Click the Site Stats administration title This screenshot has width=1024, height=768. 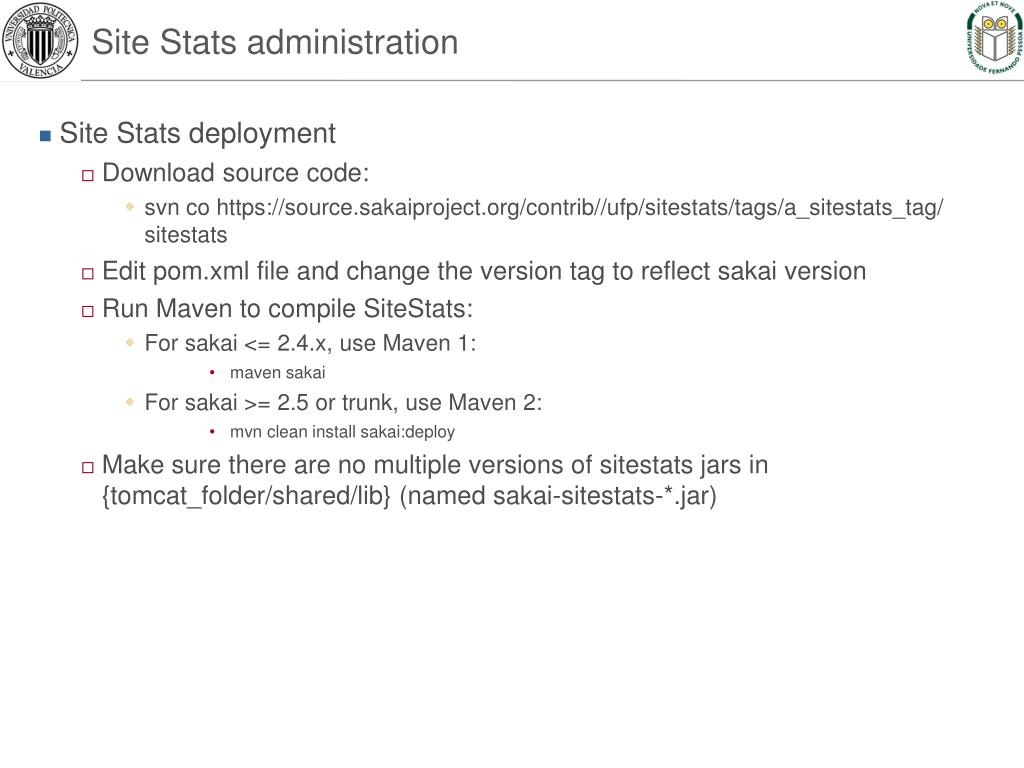[275, 42]
